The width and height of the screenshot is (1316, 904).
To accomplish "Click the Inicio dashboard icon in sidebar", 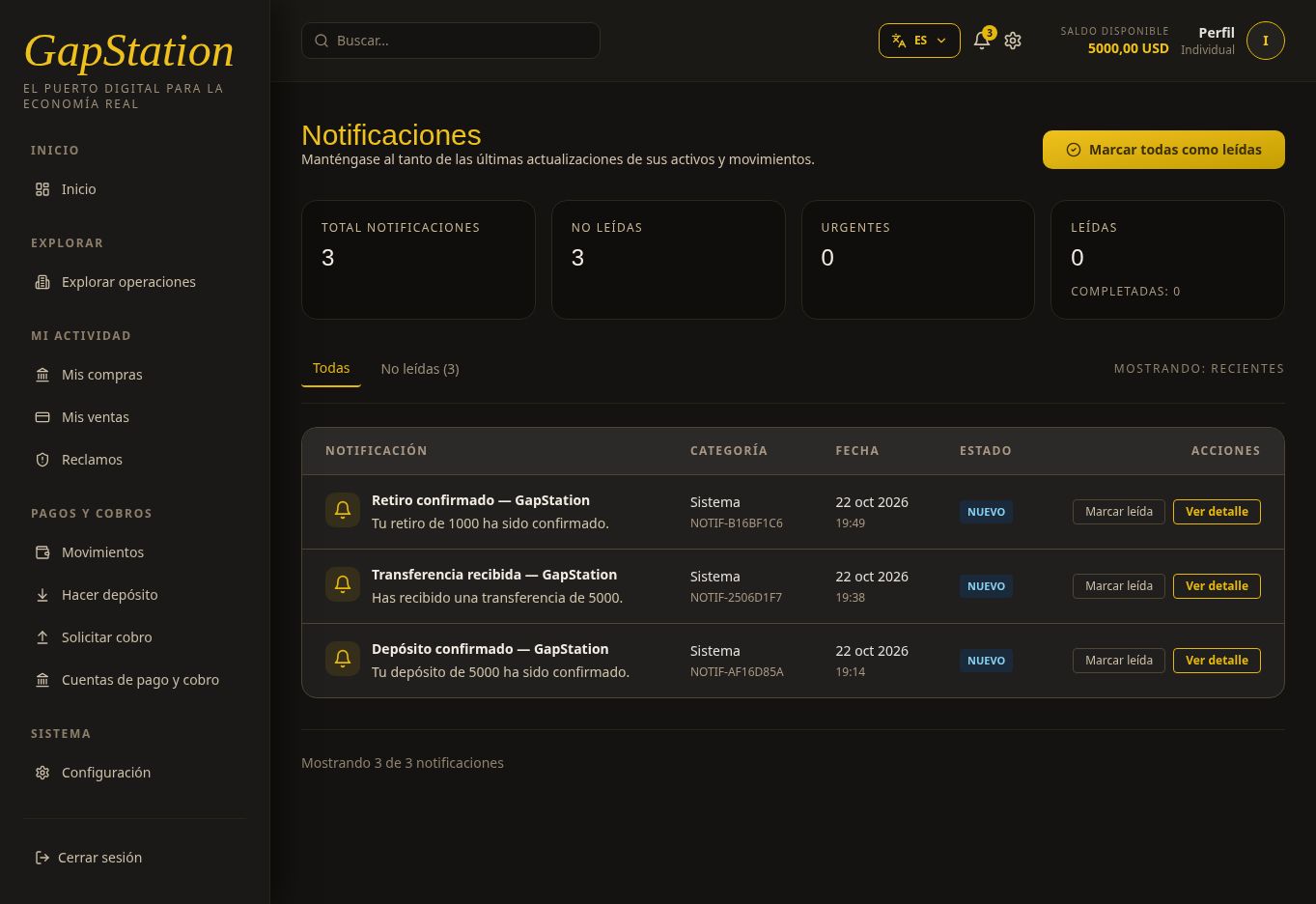I will tap(42, 189).
